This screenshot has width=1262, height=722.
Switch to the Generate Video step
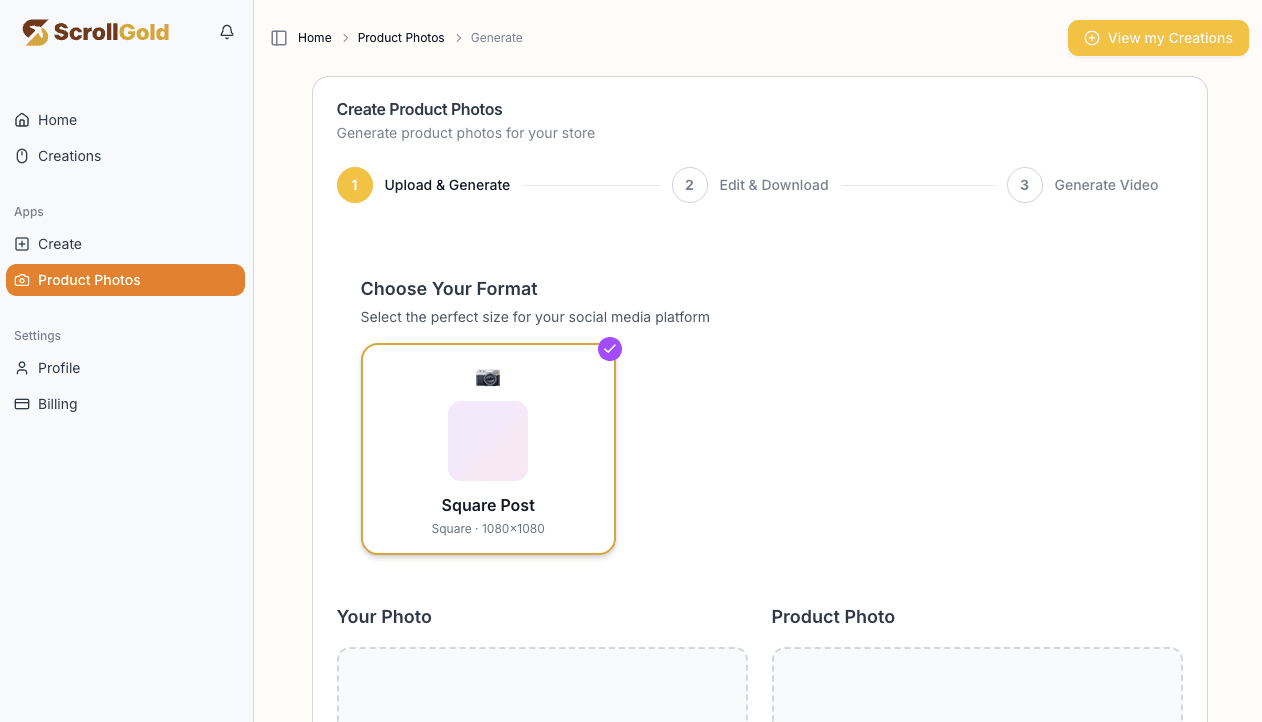(1106, 185)
